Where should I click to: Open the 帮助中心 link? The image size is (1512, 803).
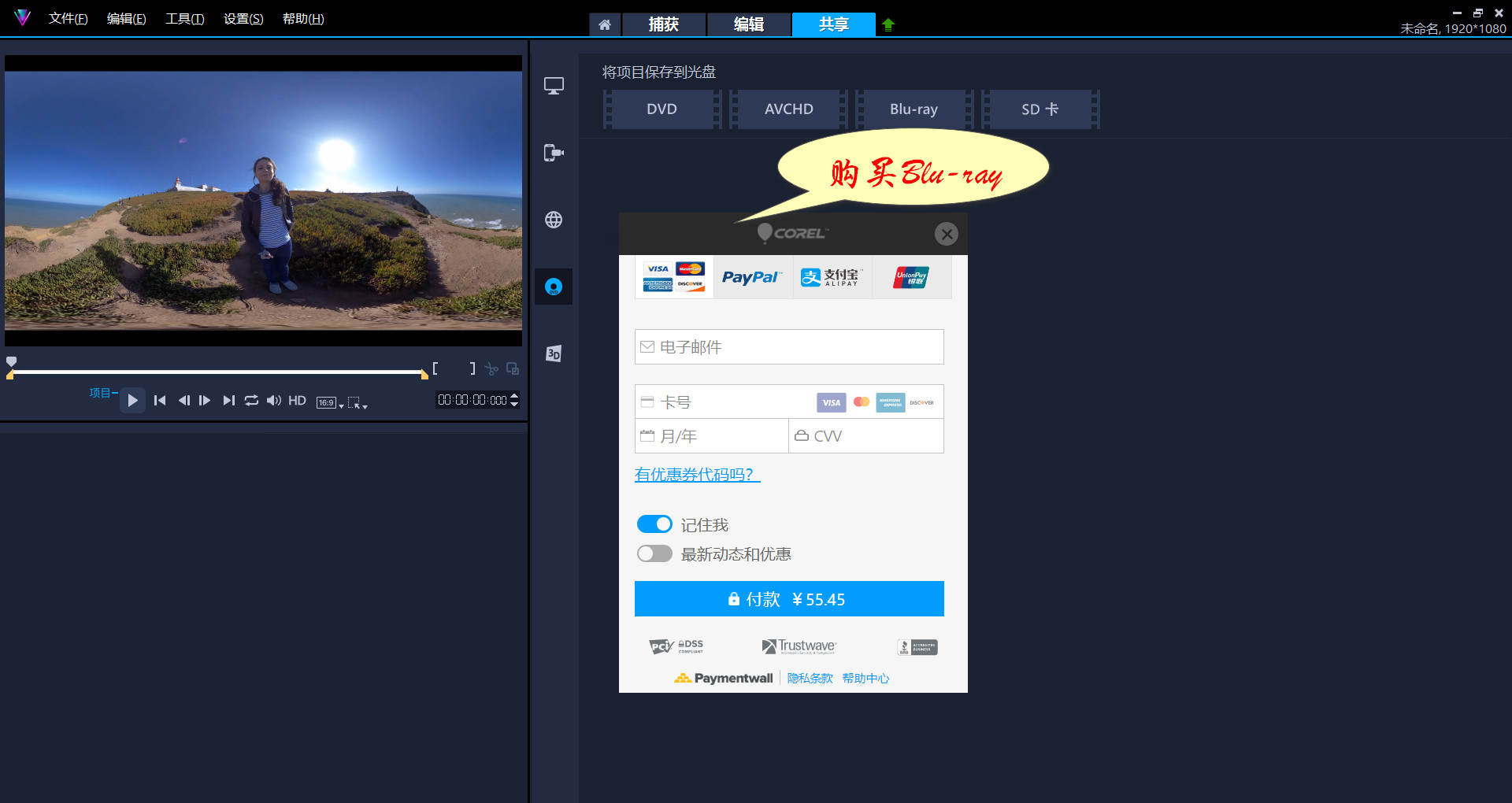tap(865, 678)
